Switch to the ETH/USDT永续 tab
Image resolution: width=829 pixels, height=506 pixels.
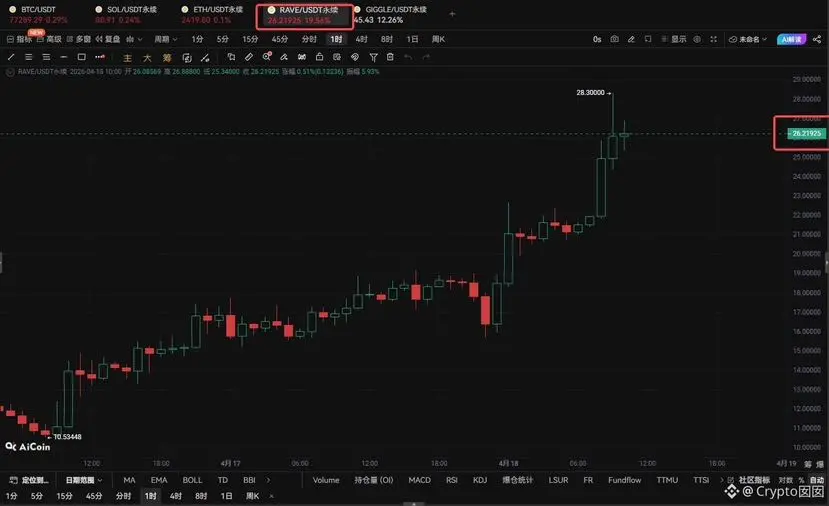(x=212, y=15)
